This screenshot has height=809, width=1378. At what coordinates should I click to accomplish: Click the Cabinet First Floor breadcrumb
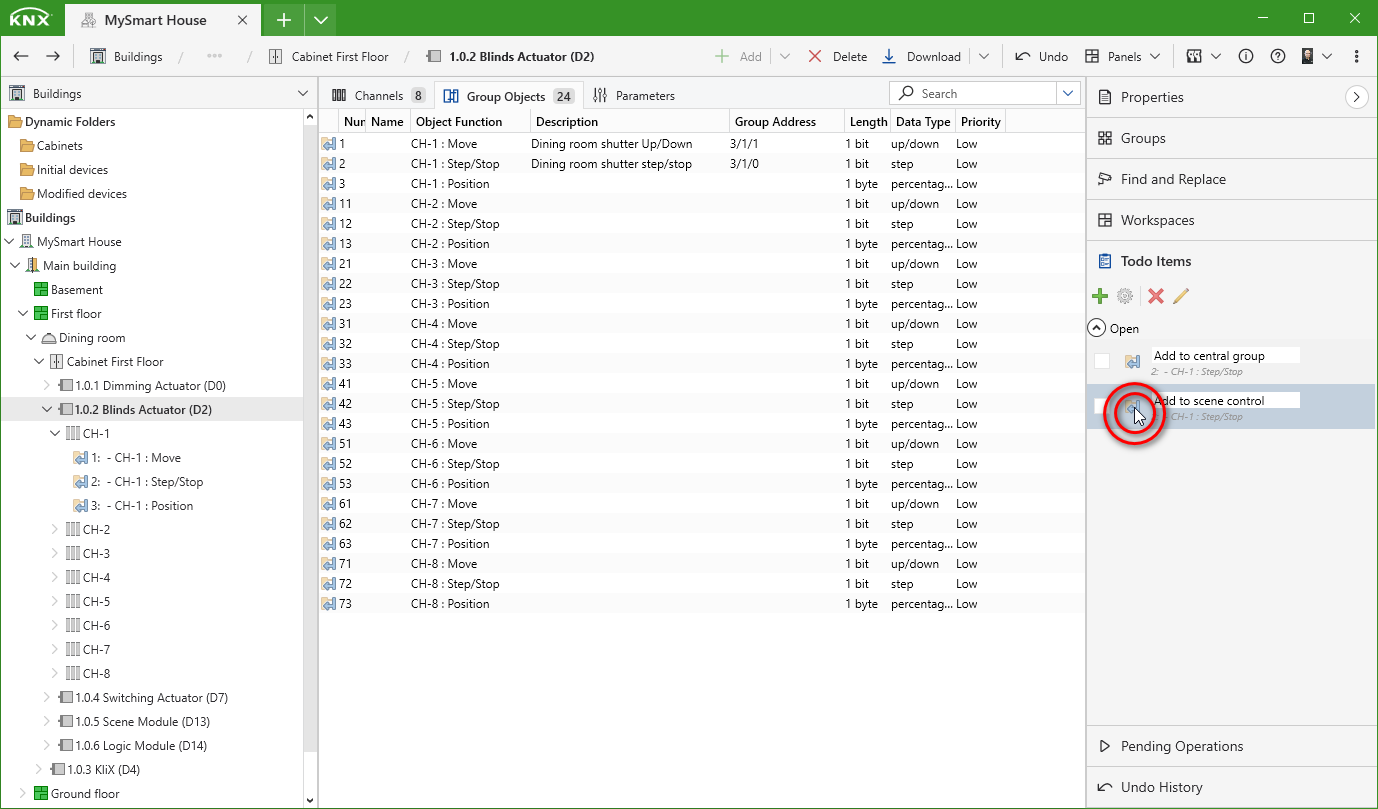click(x=329, y=57)
